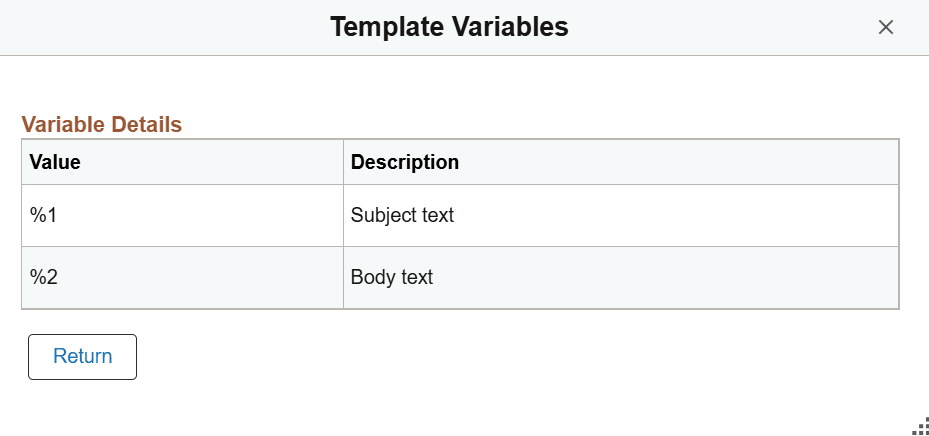Click the dialog resize grip handle
Screen dimensions: 929x436
(x=920, y=426)
